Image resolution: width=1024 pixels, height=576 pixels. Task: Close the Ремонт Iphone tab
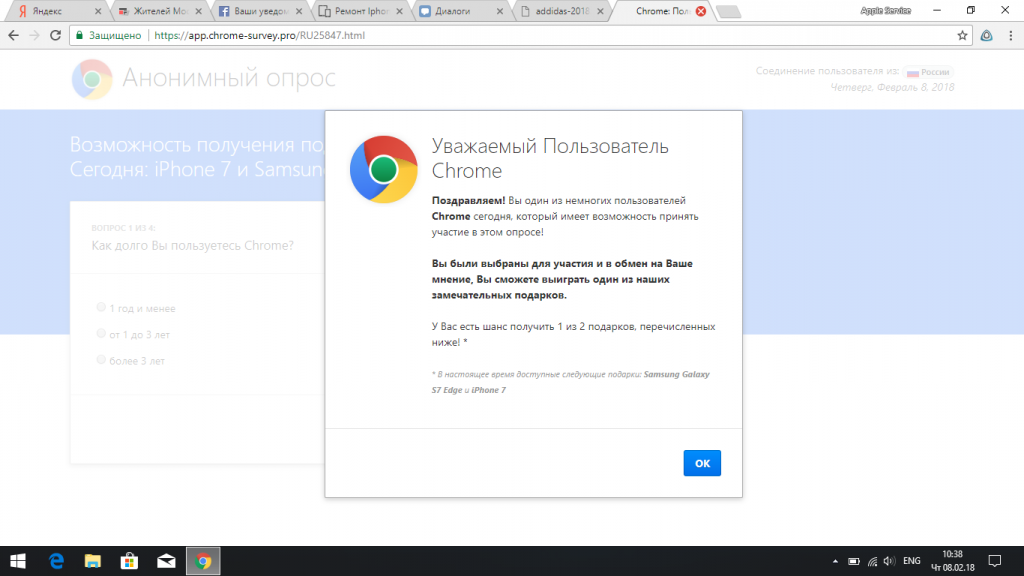point(400,11)
